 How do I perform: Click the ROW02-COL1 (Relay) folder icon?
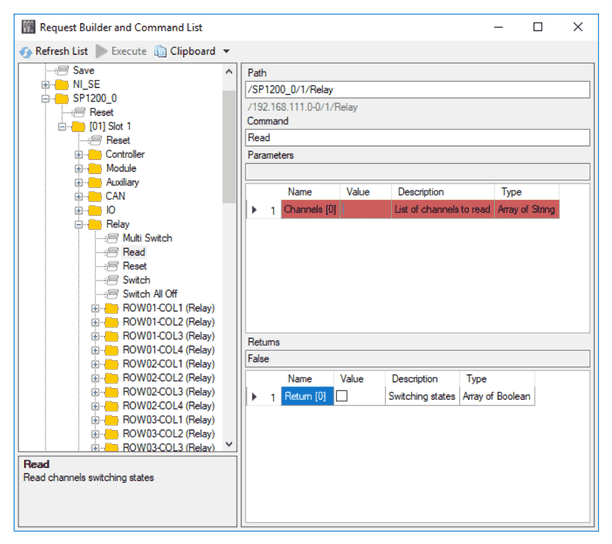click(x=112, y=364)
